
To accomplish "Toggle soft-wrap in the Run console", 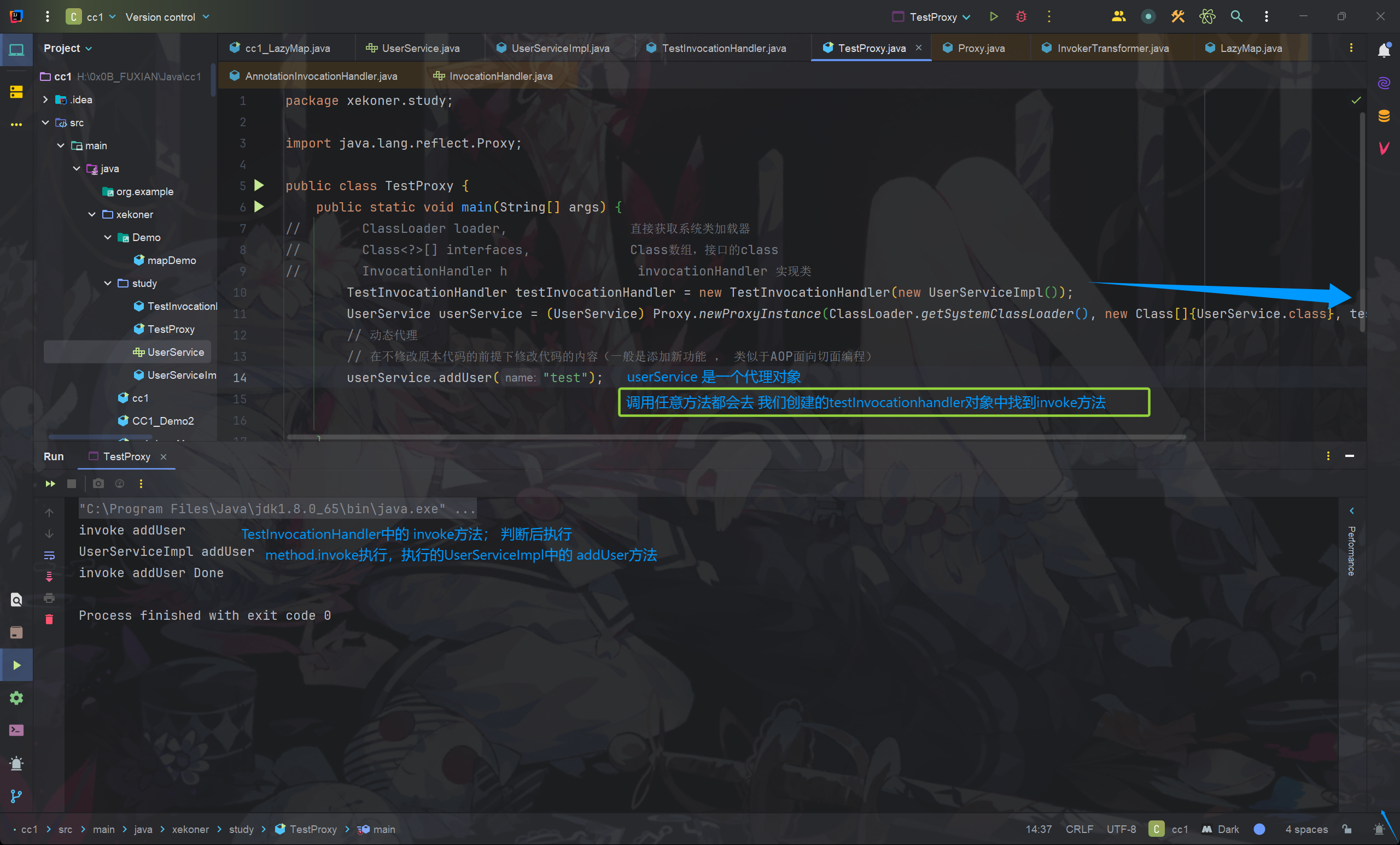I will (49, 555).
